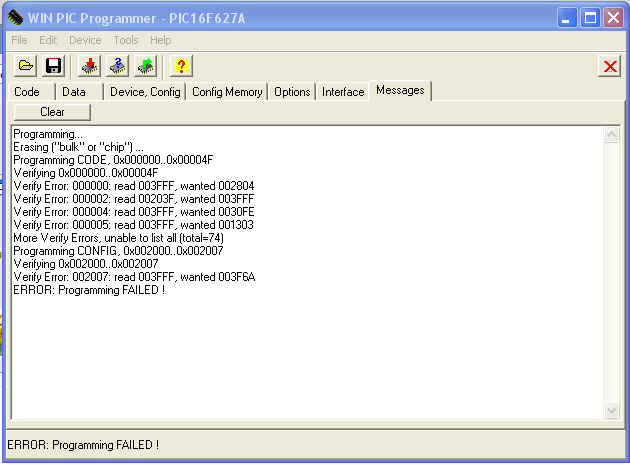Save file using floppy disk icon
630x465 pixels.
pos(53,66)
